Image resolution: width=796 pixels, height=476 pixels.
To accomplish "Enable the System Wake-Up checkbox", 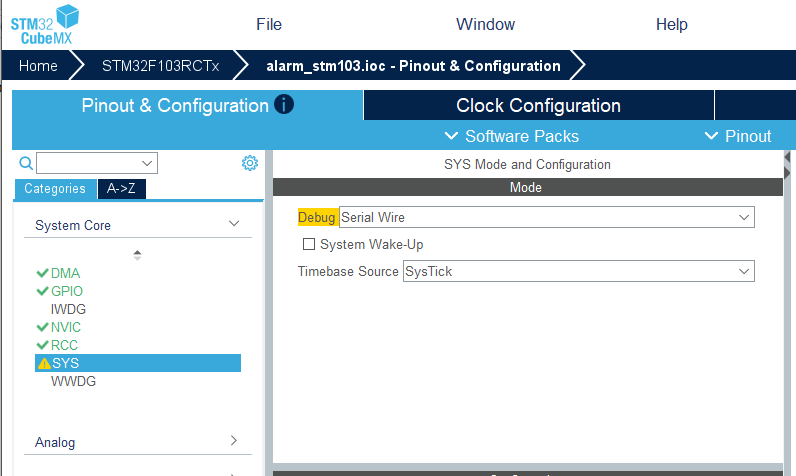I will pos(309,244).
